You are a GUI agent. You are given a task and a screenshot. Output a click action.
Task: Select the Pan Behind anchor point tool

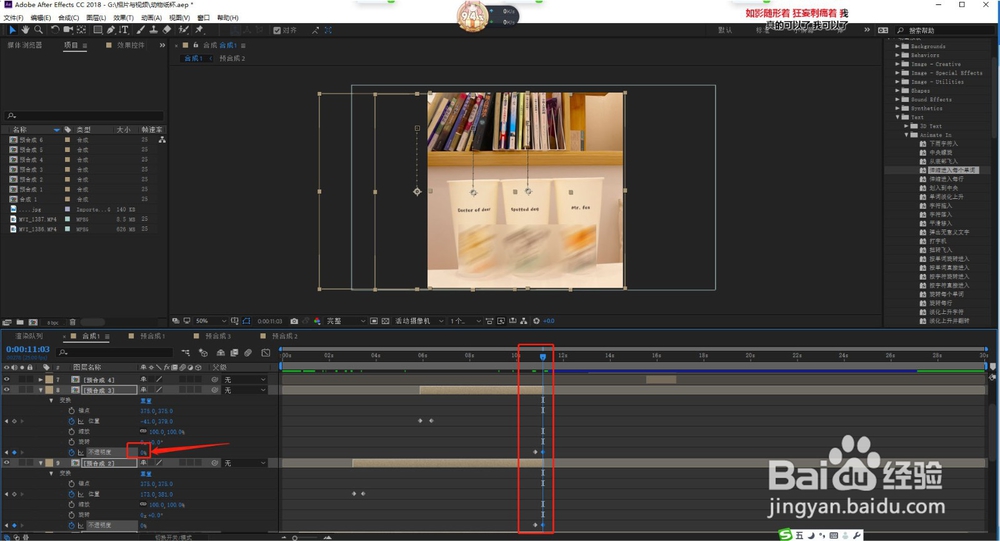point(82,30)
